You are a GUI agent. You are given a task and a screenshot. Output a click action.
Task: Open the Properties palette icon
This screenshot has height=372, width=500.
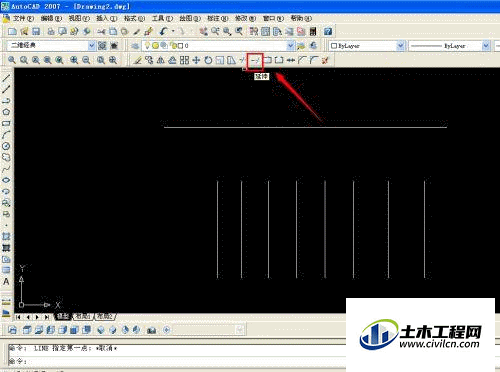pyautogui.click(x=254, y=32)
